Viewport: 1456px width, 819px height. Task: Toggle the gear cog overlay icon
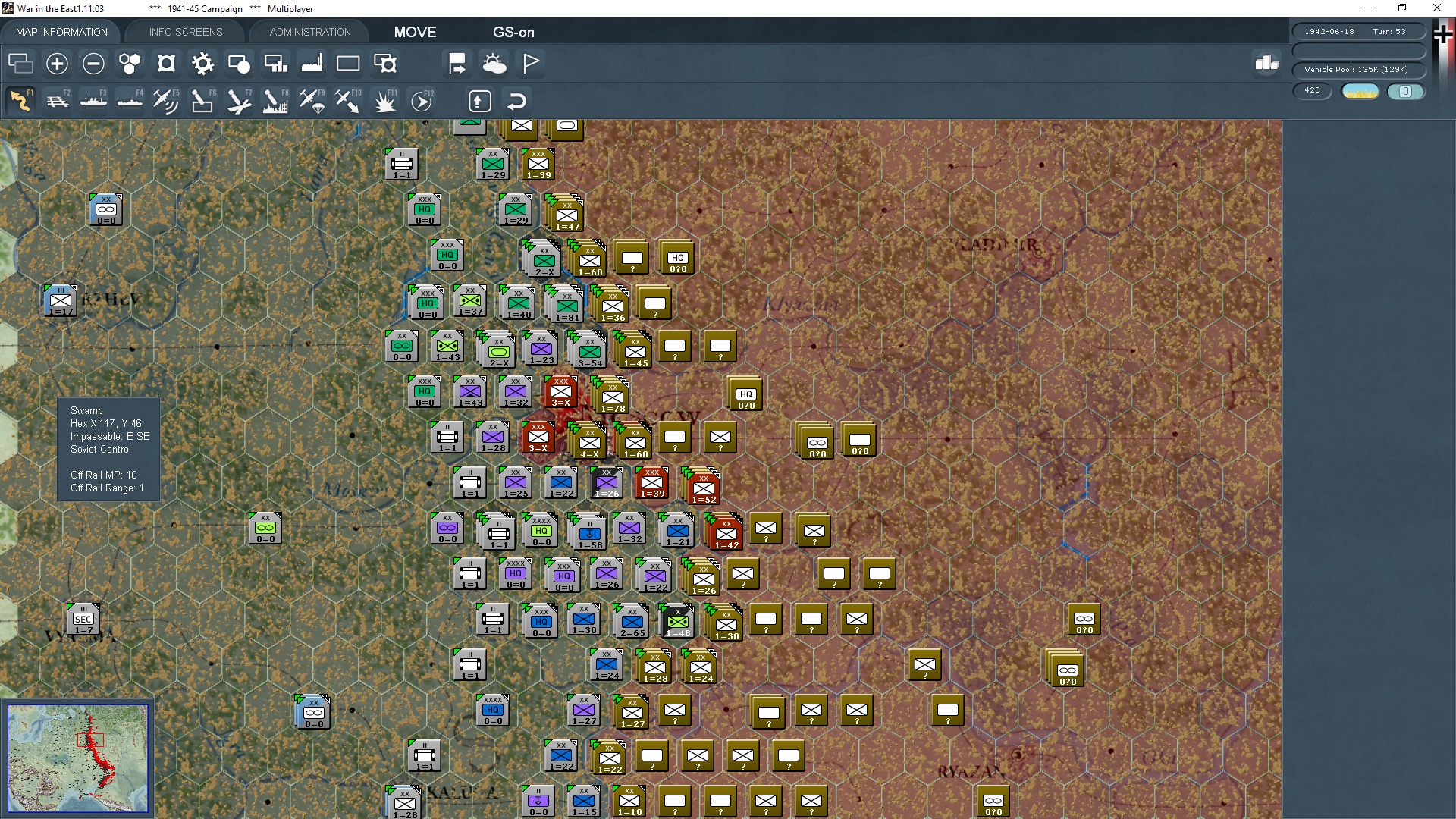(202, 63)
